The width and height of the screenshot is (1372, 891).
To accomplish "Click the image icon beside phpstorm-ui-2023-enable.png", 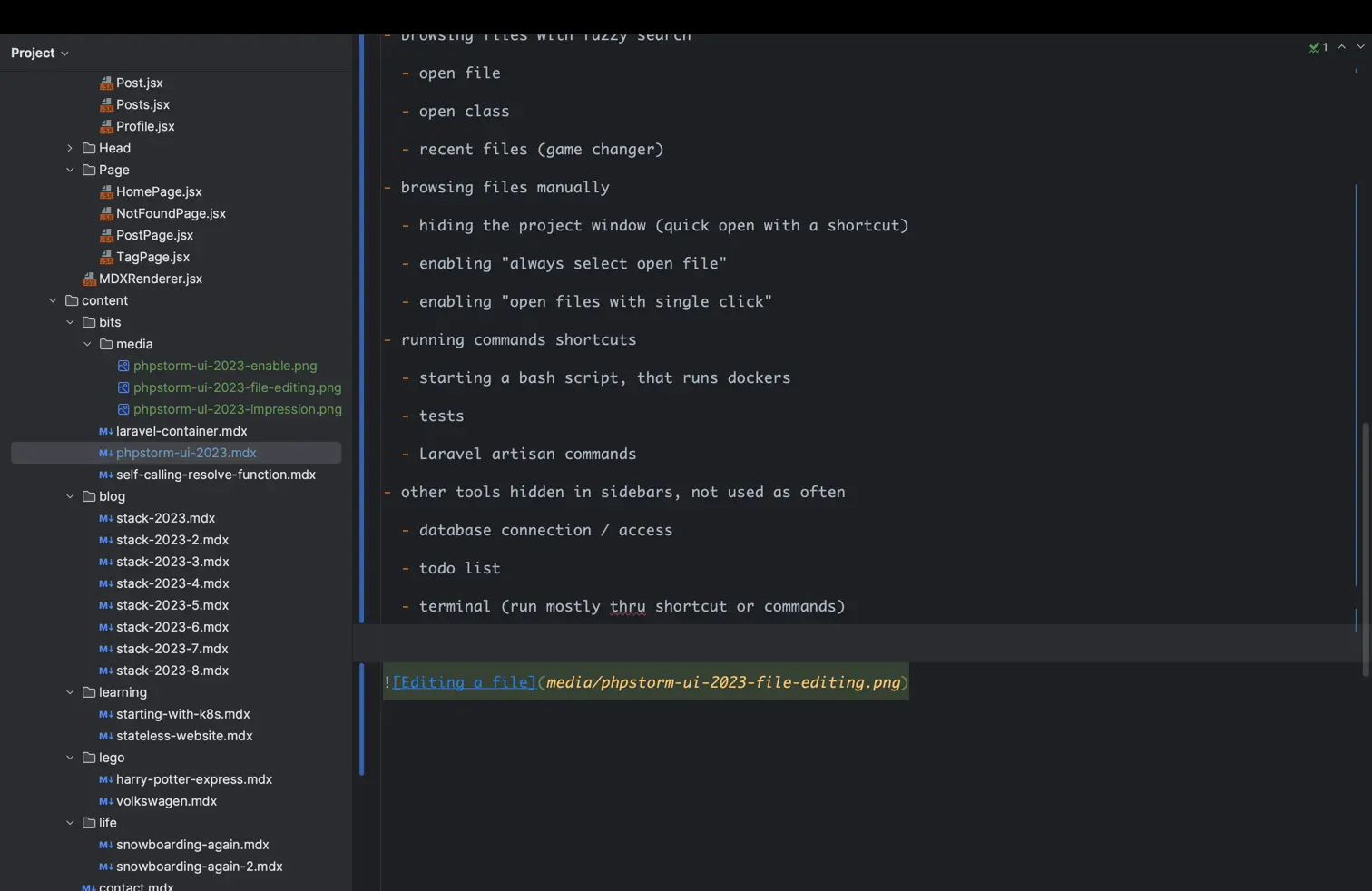I will [x=123, y=366].
